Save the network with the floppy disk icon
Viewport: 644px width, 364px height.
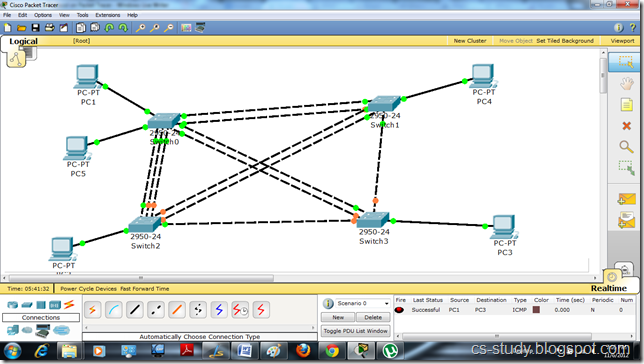(x=36, y=28)
